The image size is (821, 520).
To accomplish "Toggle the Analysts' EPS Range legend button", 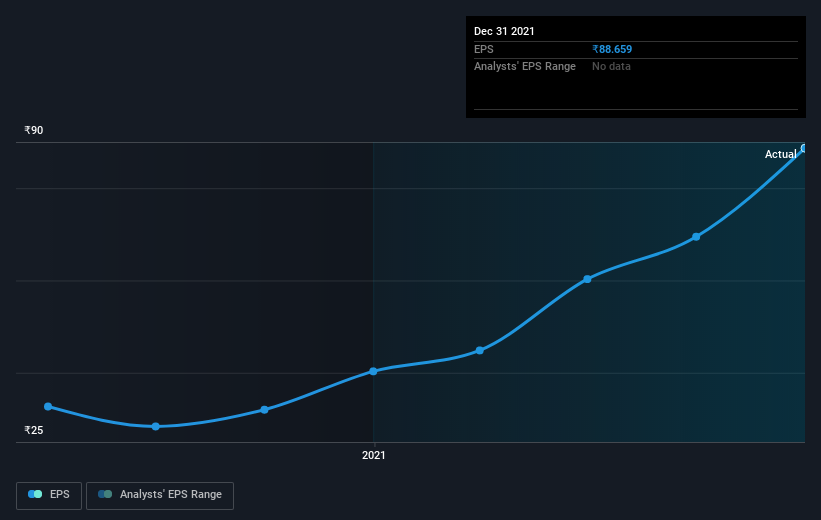I will 160,495.
